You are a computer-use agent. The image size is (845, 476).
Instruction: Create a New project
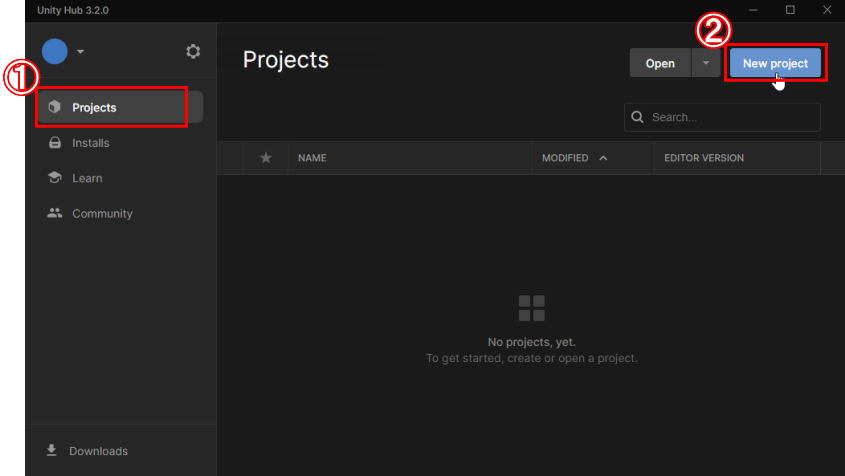click(775, 63)
